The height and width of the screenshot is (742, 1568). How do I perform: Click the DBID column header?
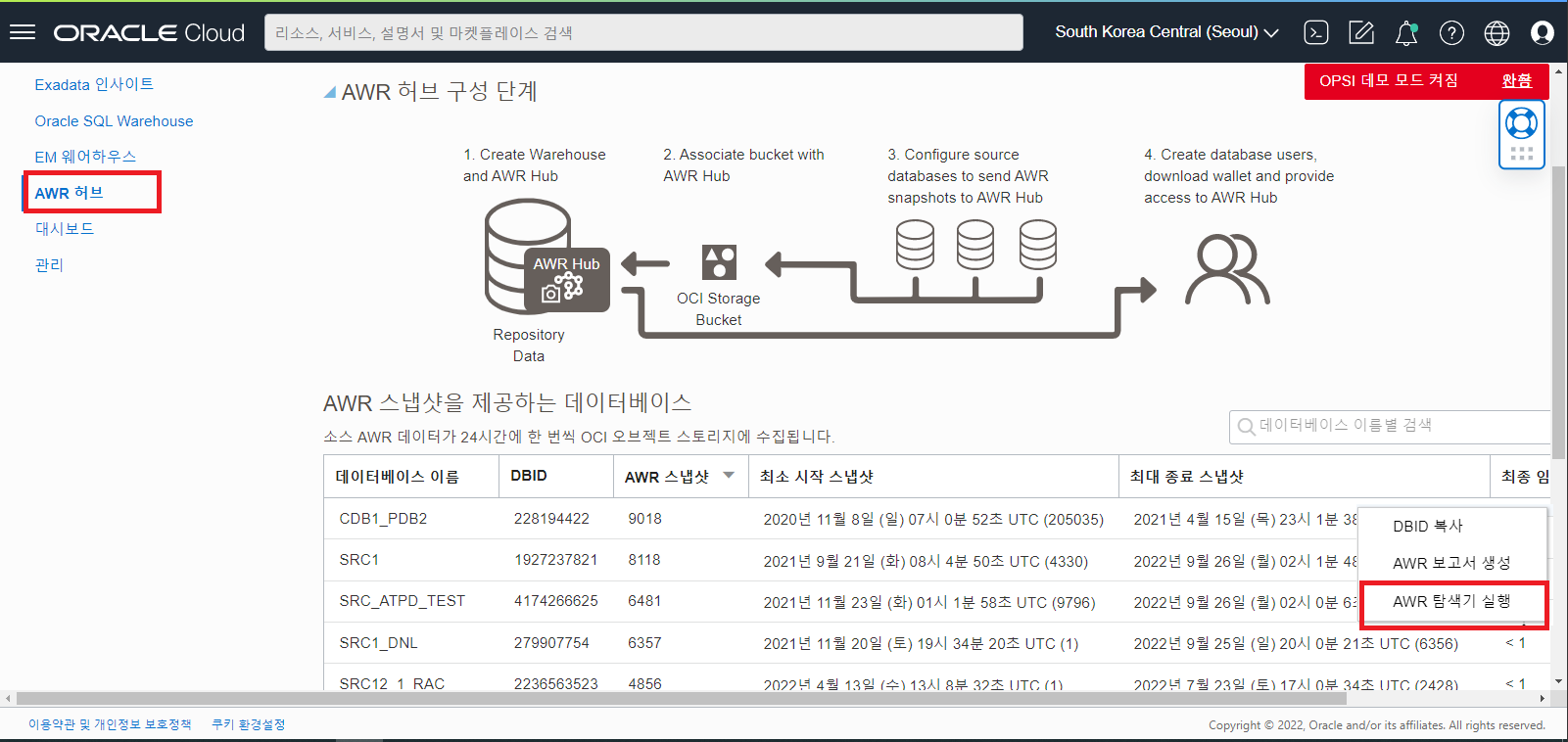pyautogui.click(x=529, y=476)
